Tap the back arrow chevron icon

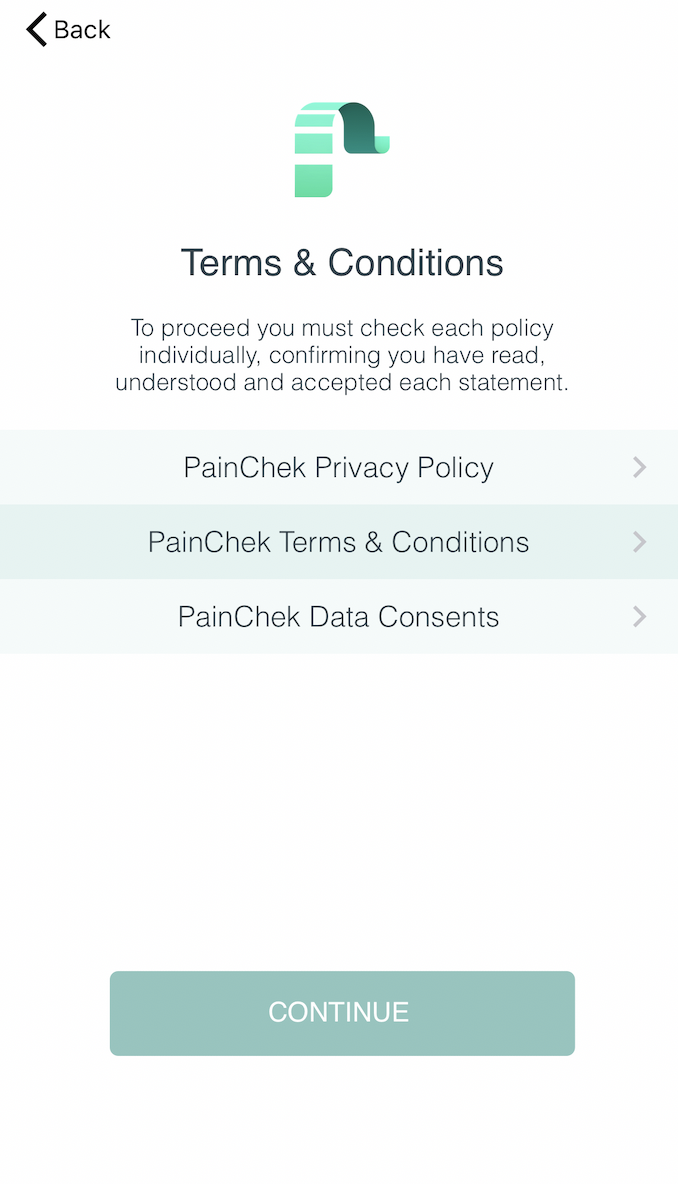(36, 29)
